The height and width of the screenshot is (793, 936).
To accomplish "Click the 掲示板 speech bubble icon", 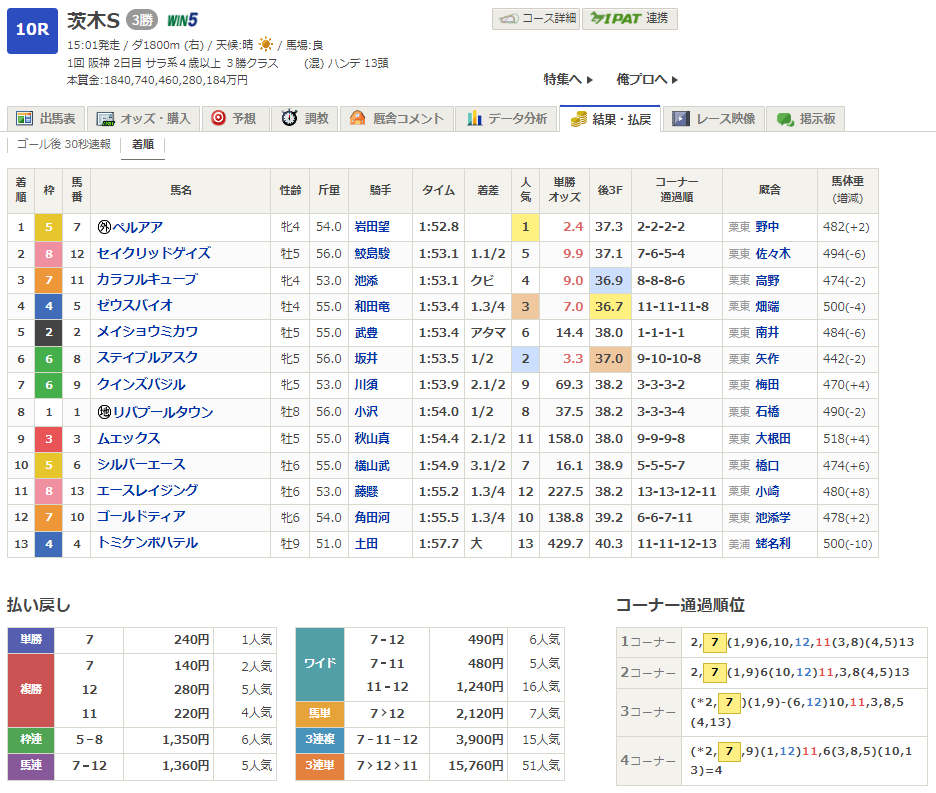I will pyautogui.click(x=785, y=119).
